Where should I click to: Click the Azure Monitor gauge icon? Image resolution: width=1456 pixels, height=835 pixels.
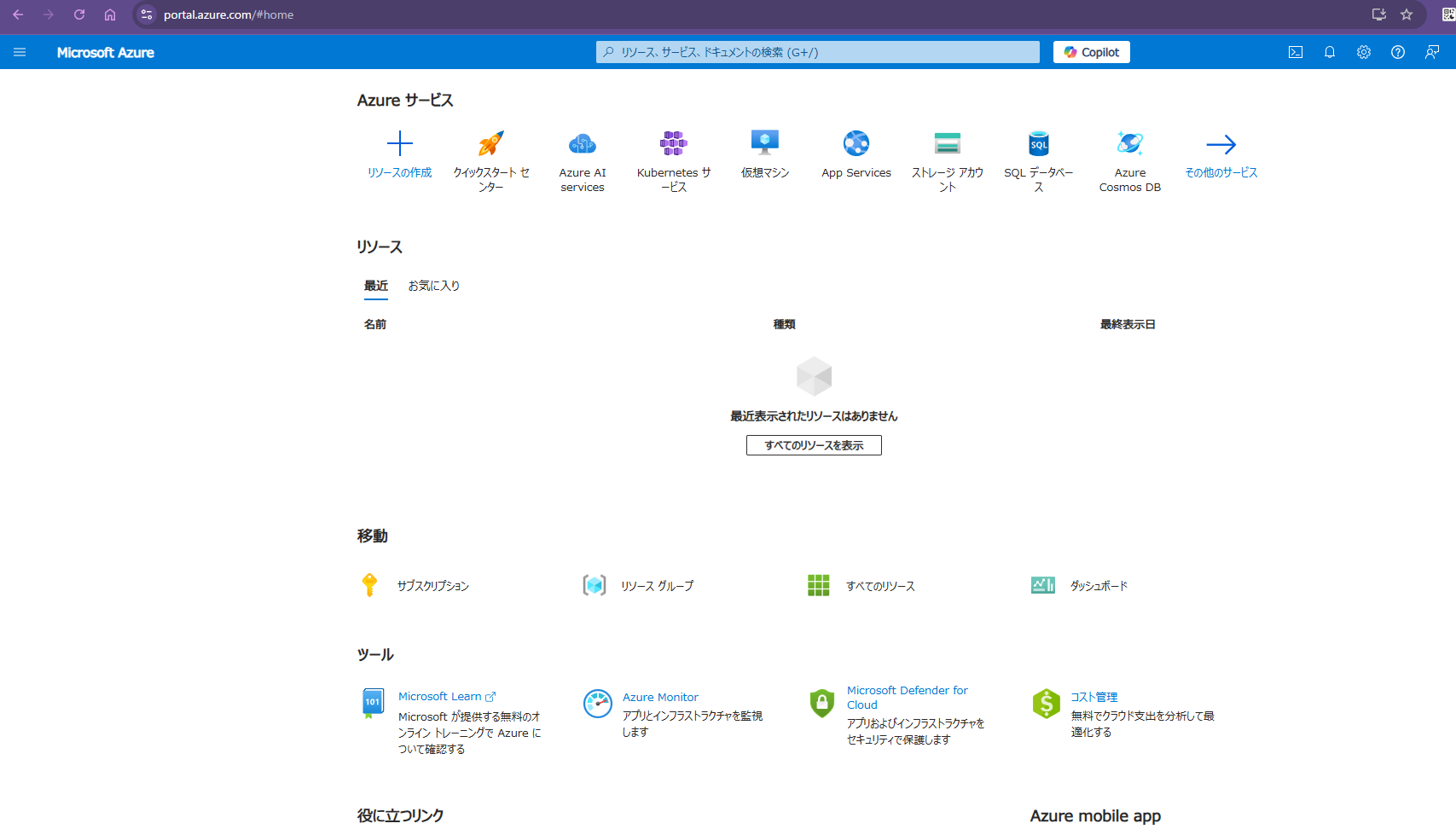[598, 704]
